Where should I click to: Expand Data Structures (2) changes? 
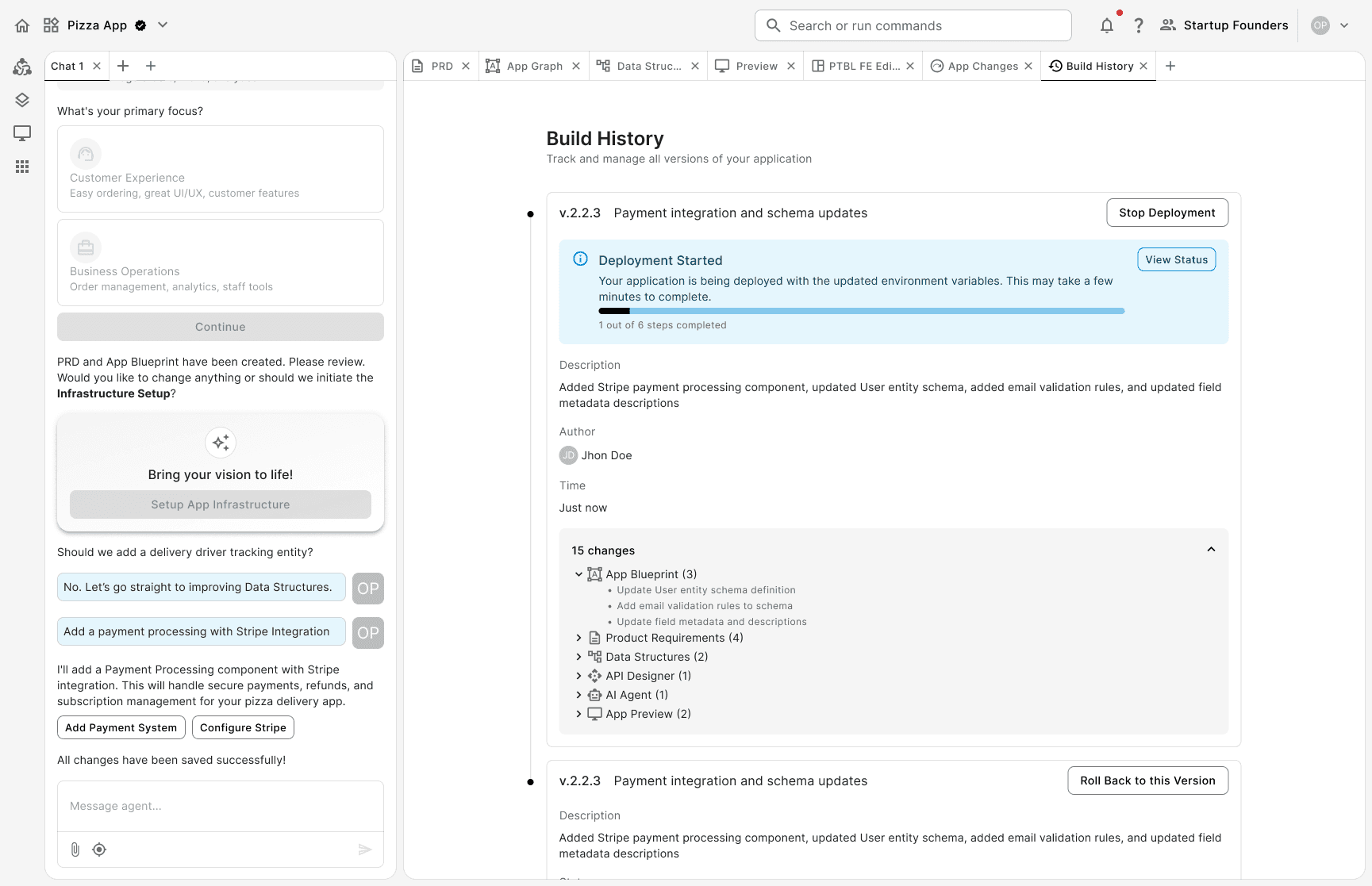[578, 657]
